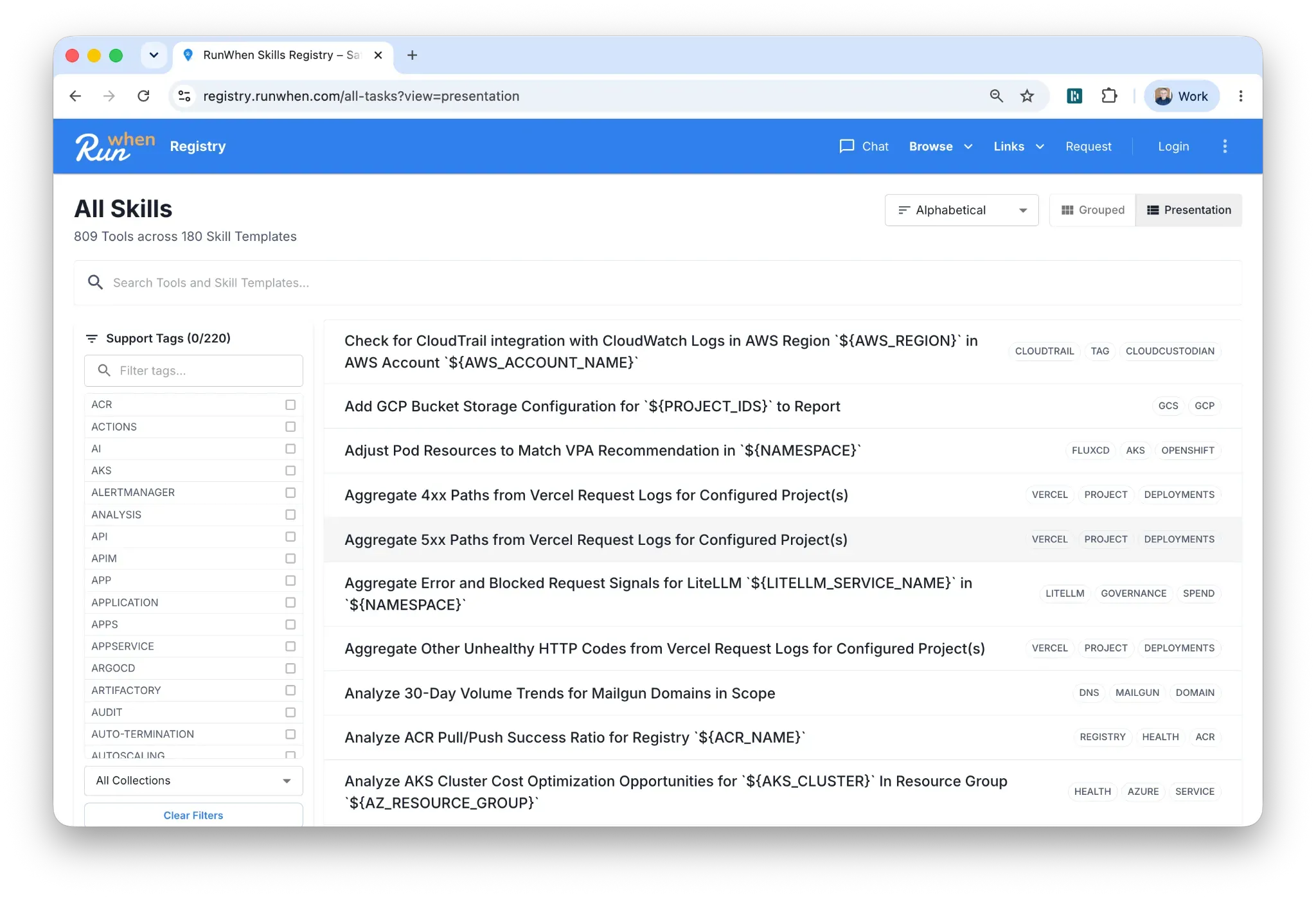Open Chat in the registry header
The width and height of the screenshot is (1316, 897).
[864, 147]
